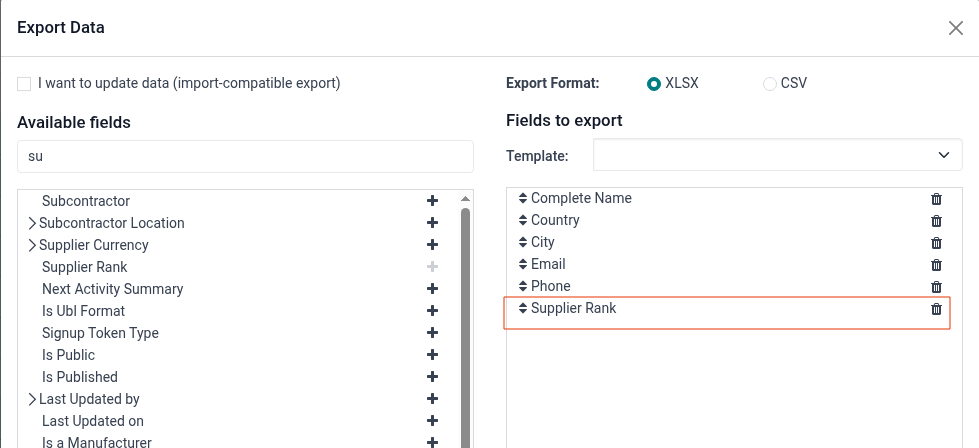
Task: Select the CSV export format
Action: click(x=769, y=84)
